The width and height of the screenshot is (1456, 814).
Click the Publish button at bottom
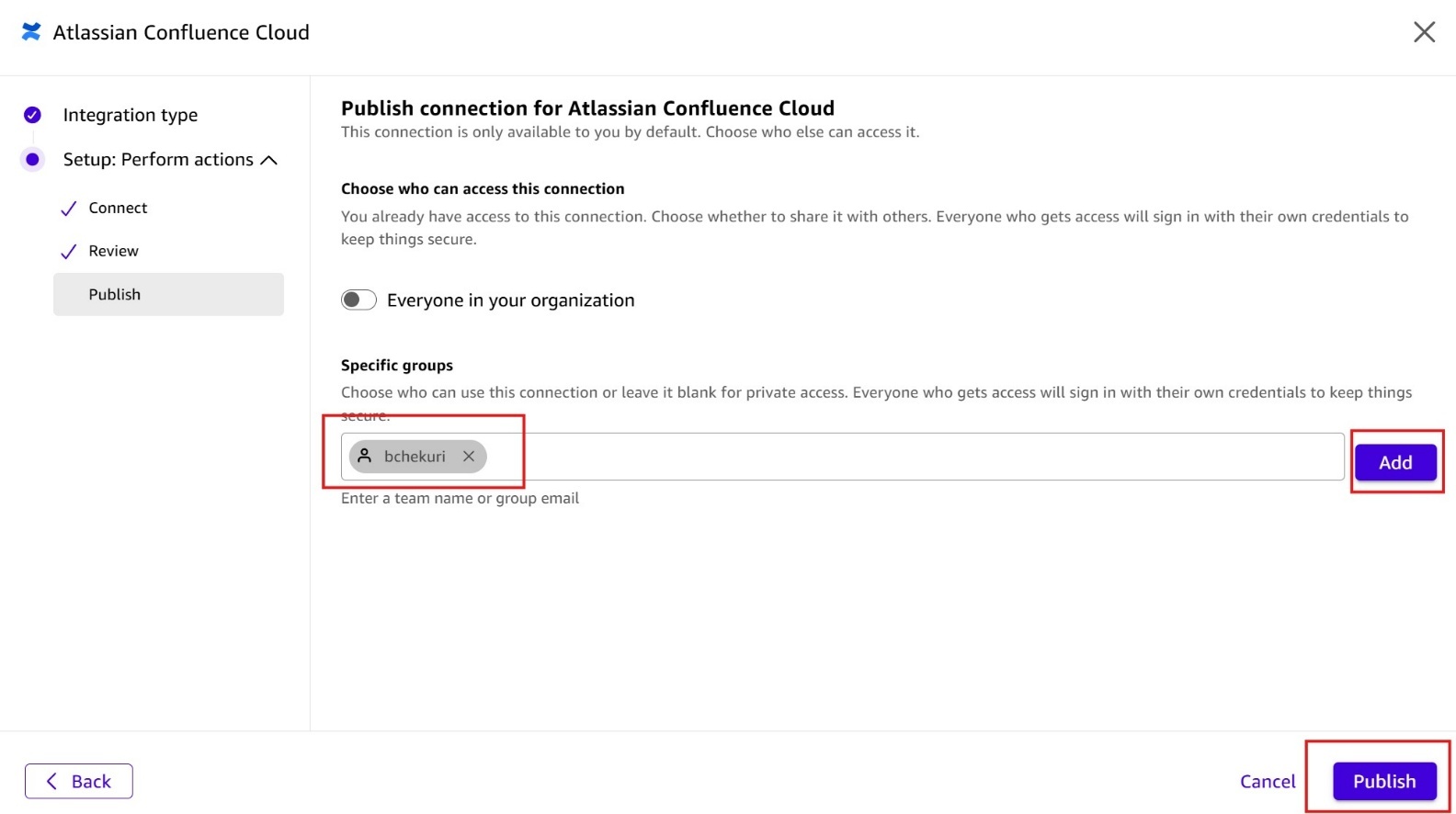(x=1384, y=781)
